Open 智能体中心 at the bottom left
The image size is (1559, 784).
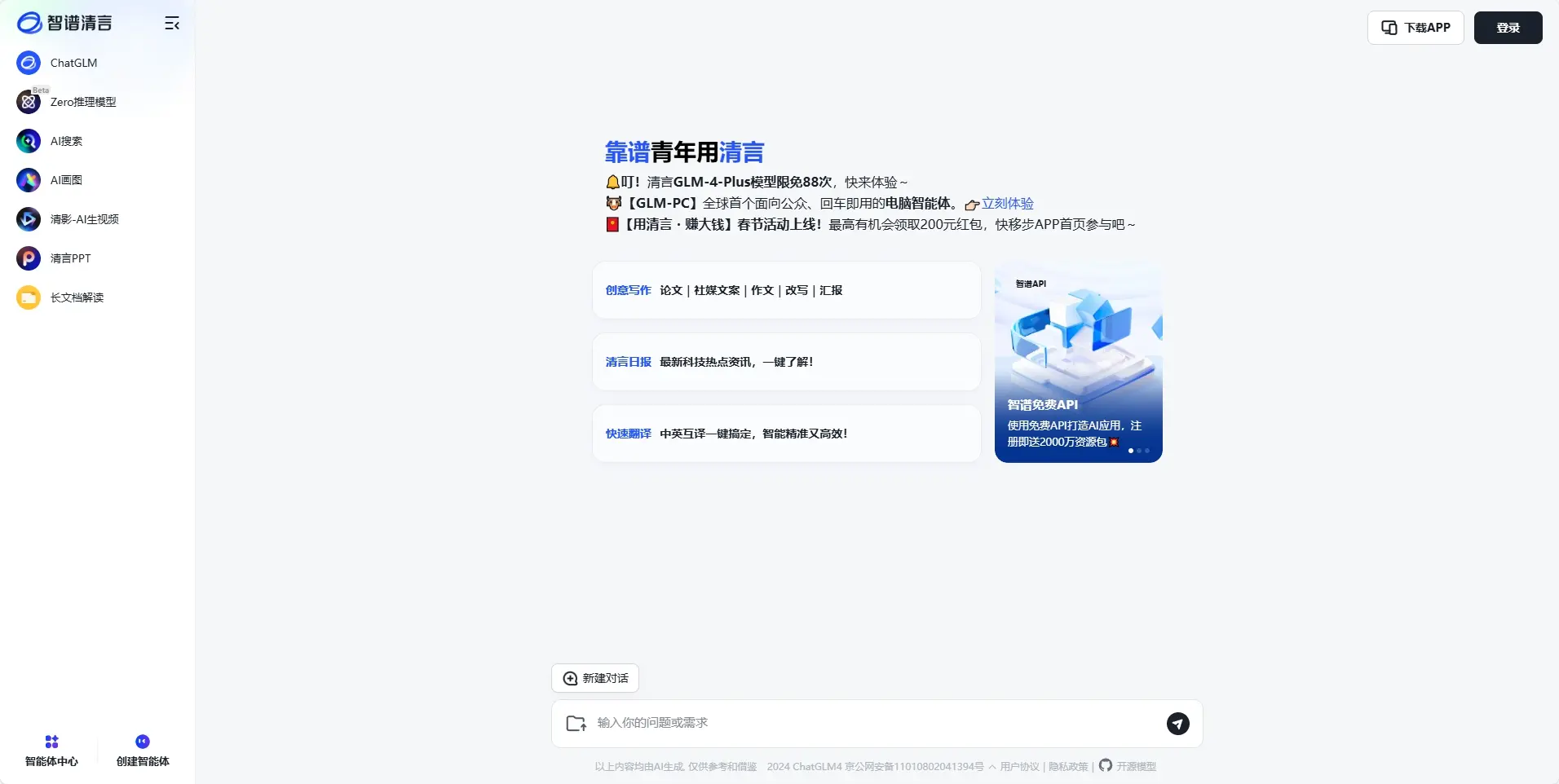(51, 749)
